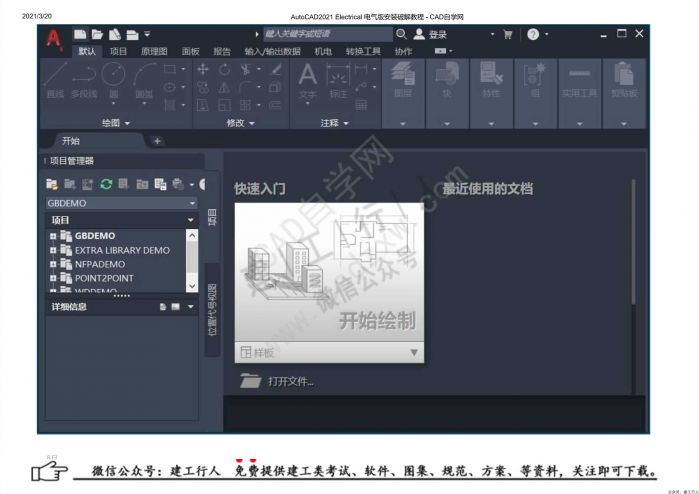Open the shopping cart icon
The height and width of the screenshot is (494, 699).
[507, 34]
